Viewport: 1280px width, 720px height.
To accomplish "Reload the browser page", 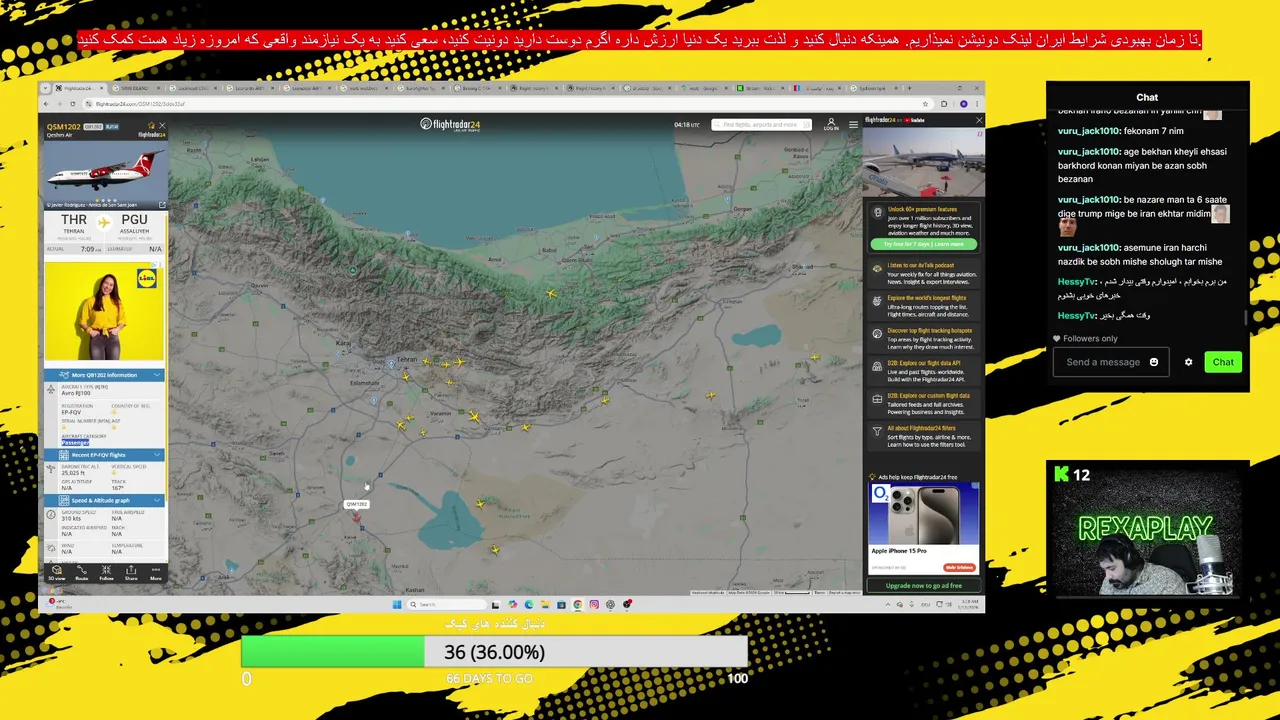I will click(72, 104).
